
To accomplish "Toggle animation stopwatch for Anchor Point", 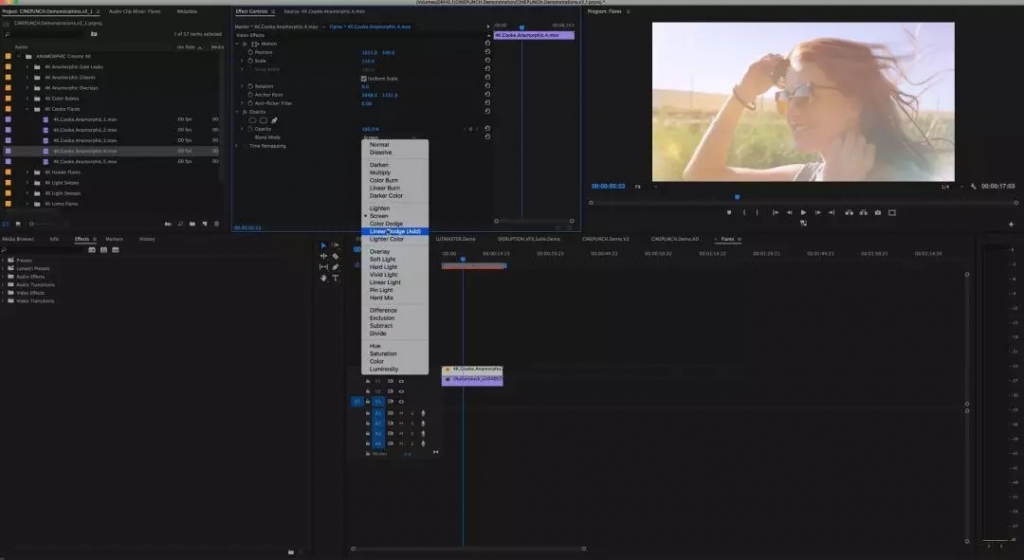I will click(250, 95).
